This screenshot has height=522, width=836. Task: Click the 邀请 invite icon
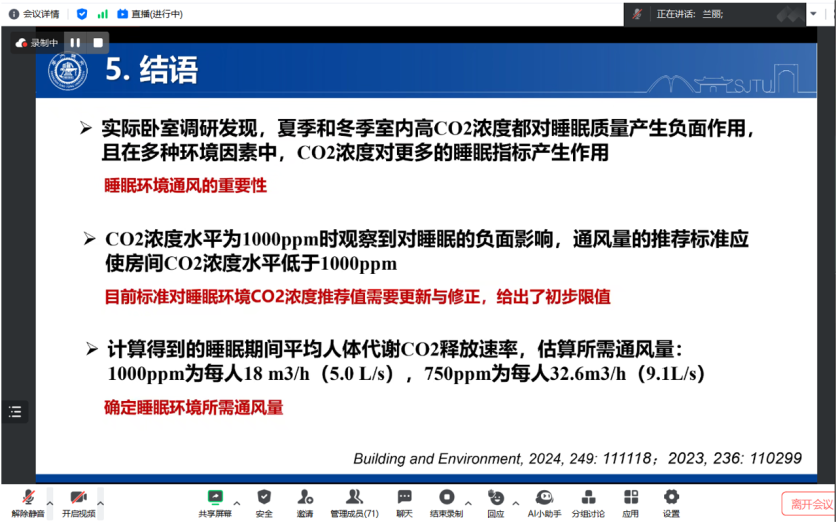[x=304, y=500]
